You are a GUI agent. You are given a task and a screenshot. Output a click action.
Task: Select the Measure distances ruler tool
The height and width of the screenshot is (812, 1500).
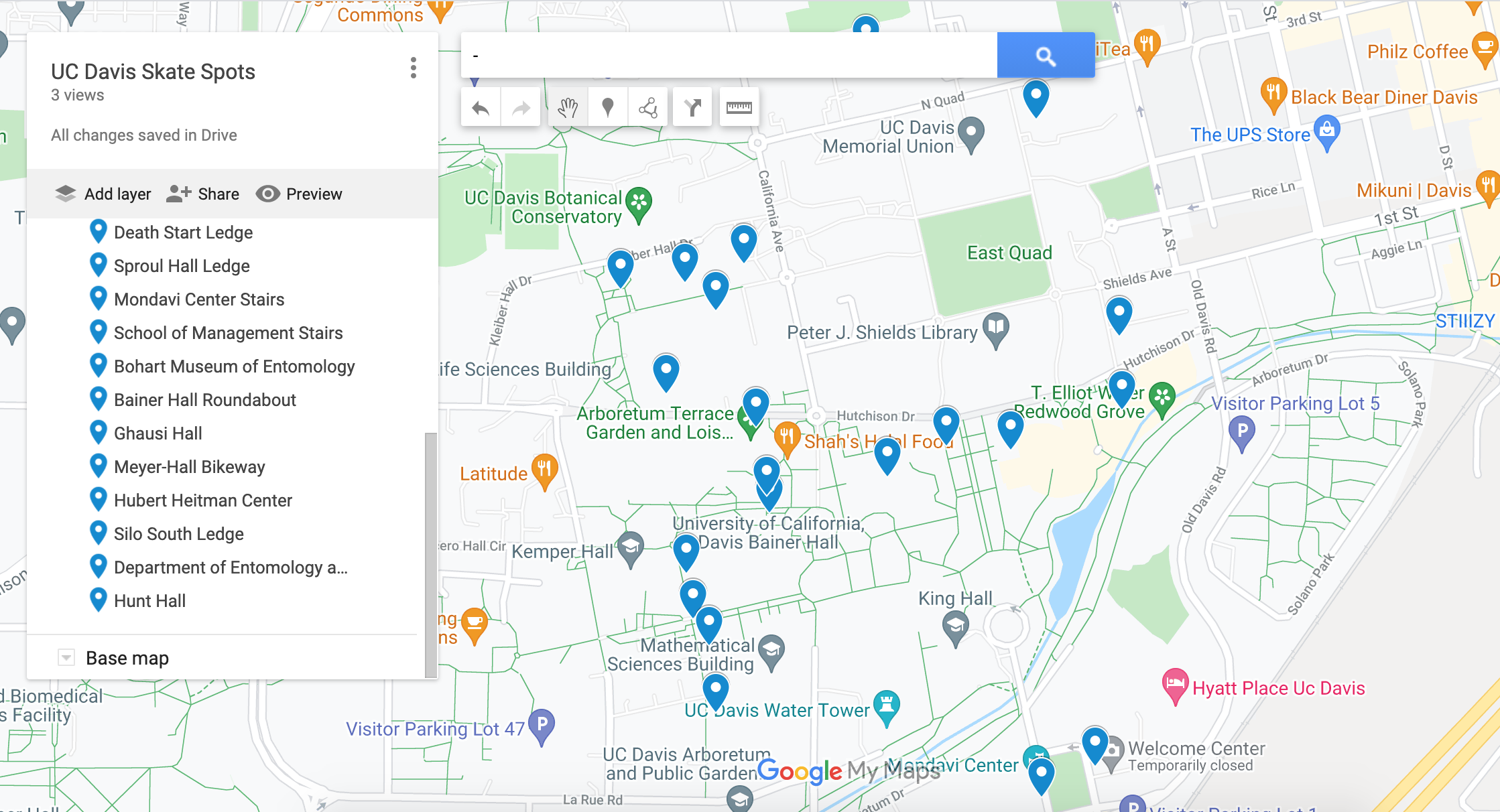pyautogui.click(x=739, y=107)
